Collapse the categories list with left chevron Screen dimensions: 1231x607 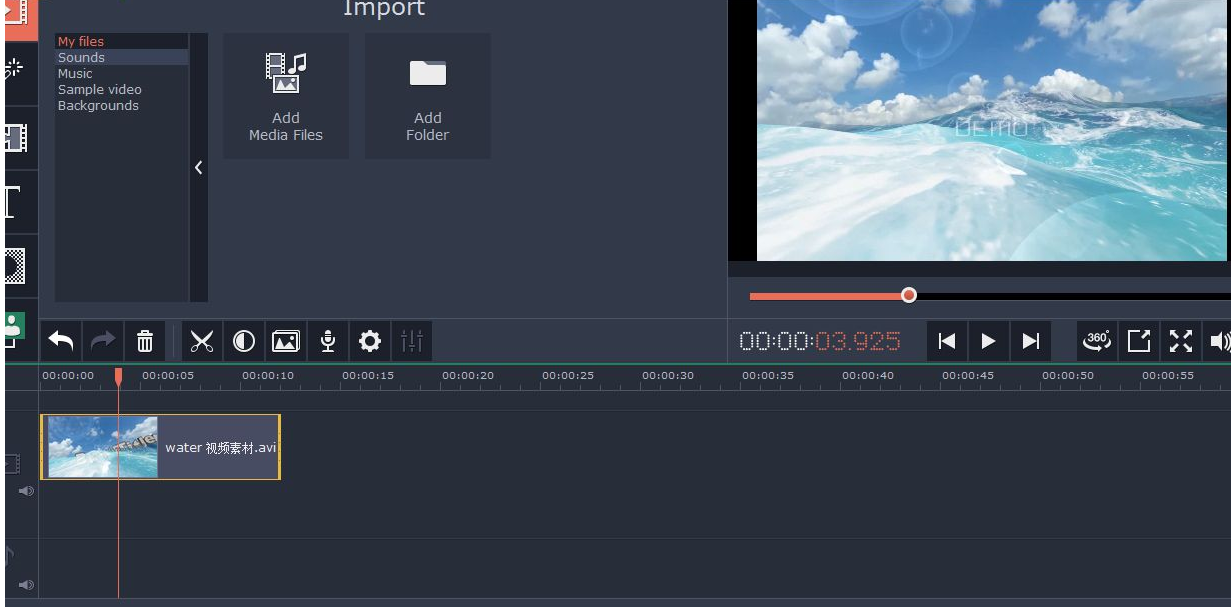(199, 168)
